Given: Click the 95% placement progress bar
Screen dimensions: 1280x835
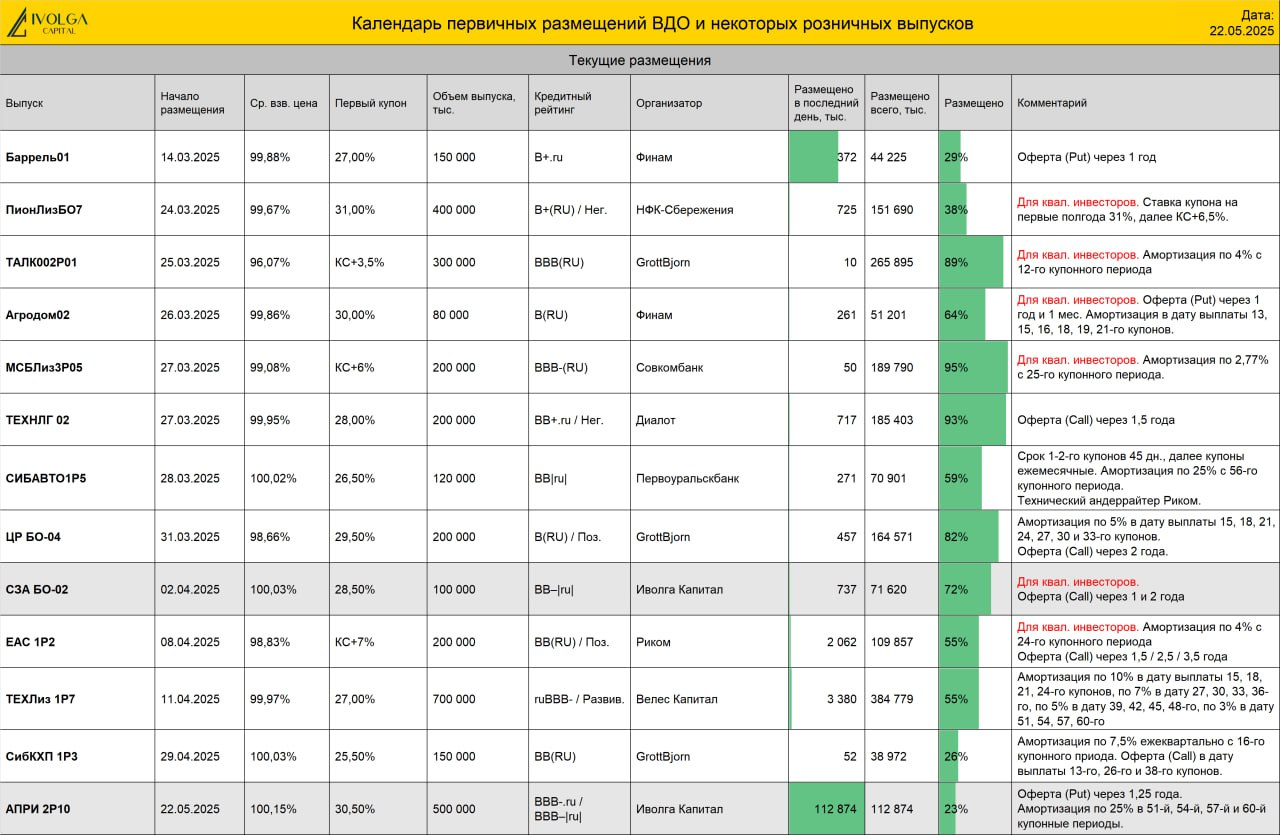Looking at the screenshot, I should coord(974,367).
